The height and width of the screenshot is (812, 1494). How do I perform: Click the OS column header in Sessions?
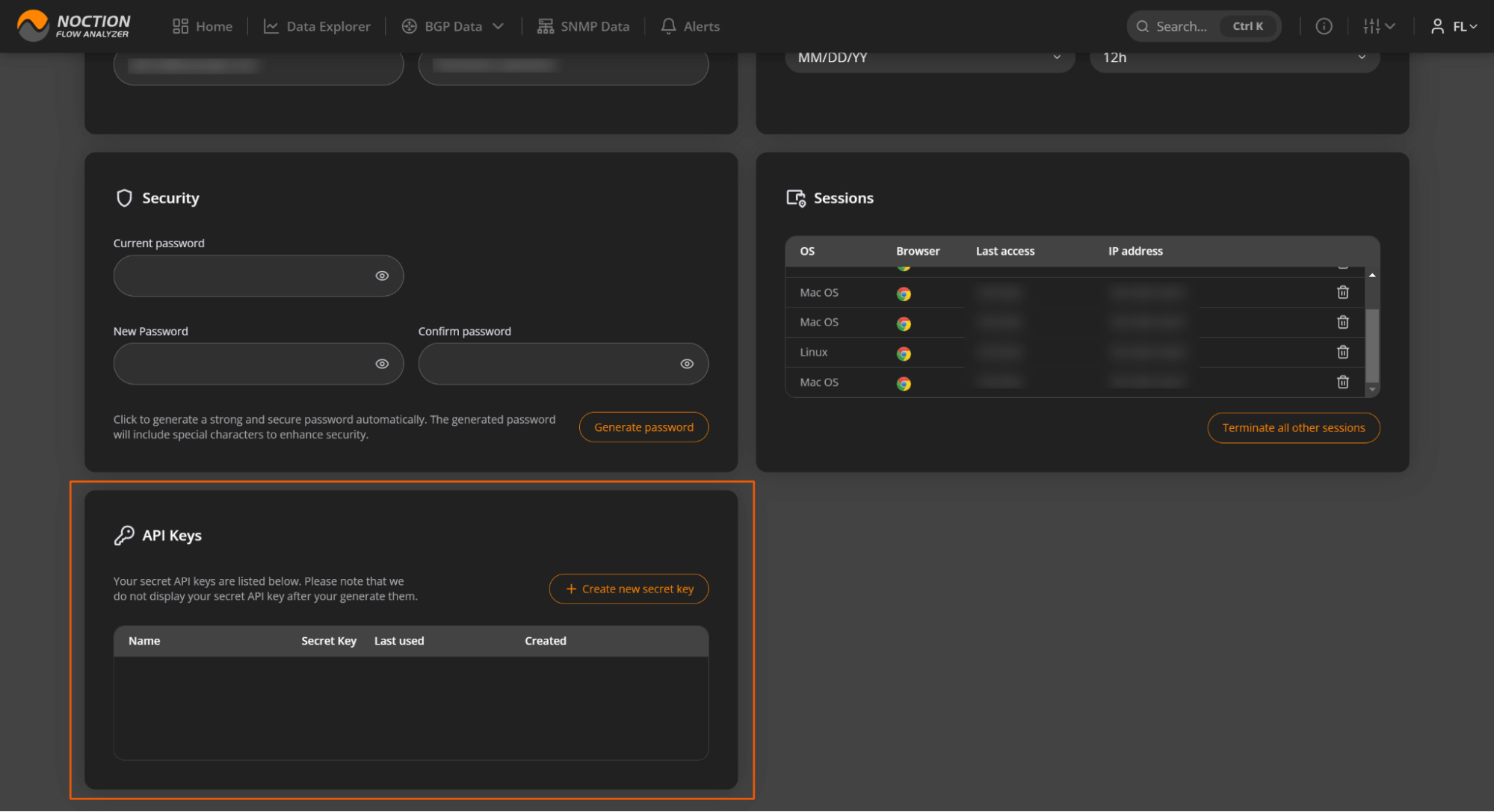tap(807, 251)
